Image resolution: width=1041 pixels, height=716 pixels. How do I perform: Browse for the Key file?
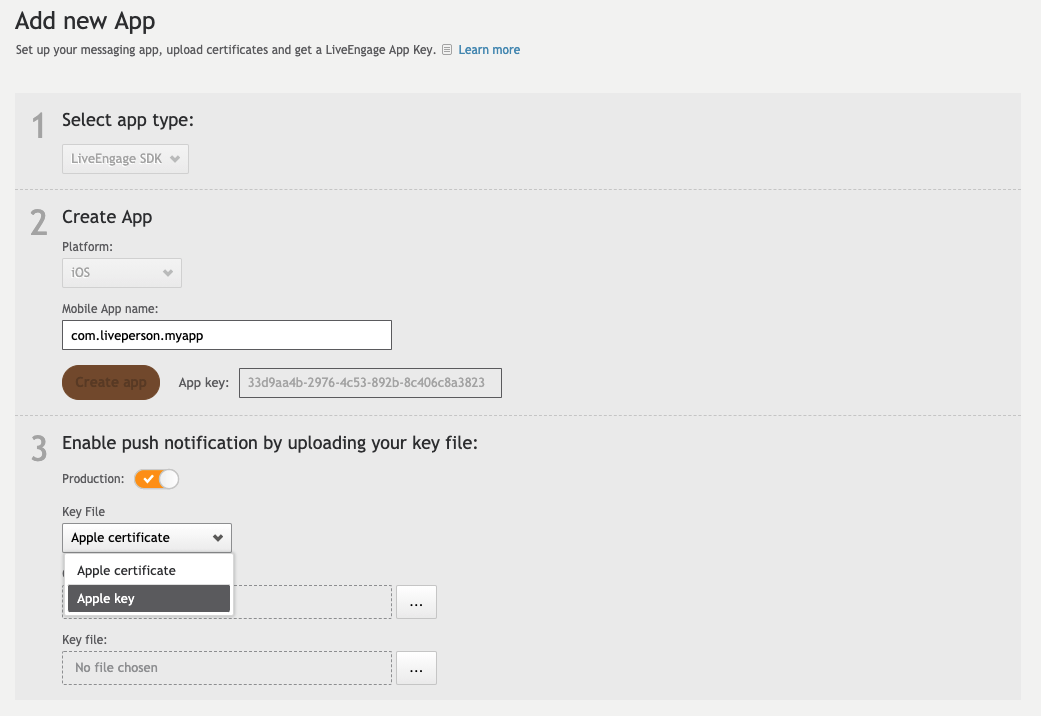pos(416,668)
